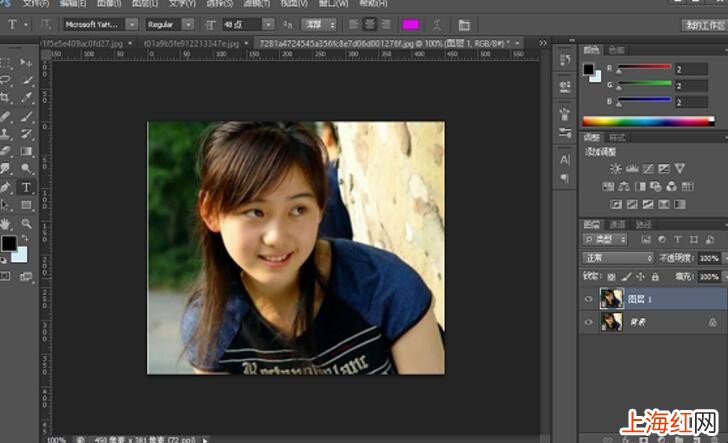Add a Gradient Map adjustment
This screenshot has height=443, width=728.
pyautogui.click(x=680, y=204)
